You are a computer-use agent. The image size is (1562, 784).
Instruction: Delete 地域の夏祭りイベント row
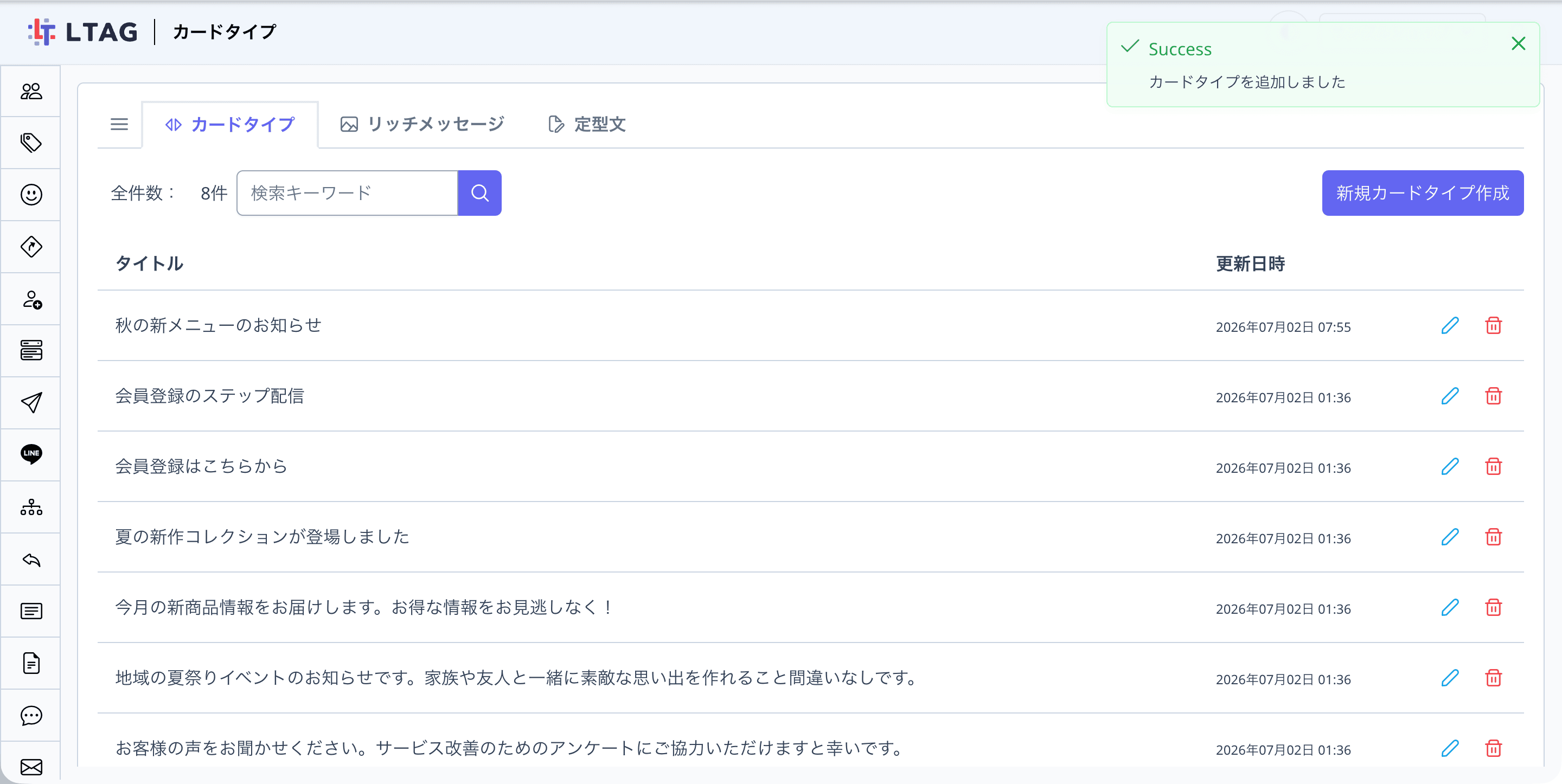[x=1493, y=677]
